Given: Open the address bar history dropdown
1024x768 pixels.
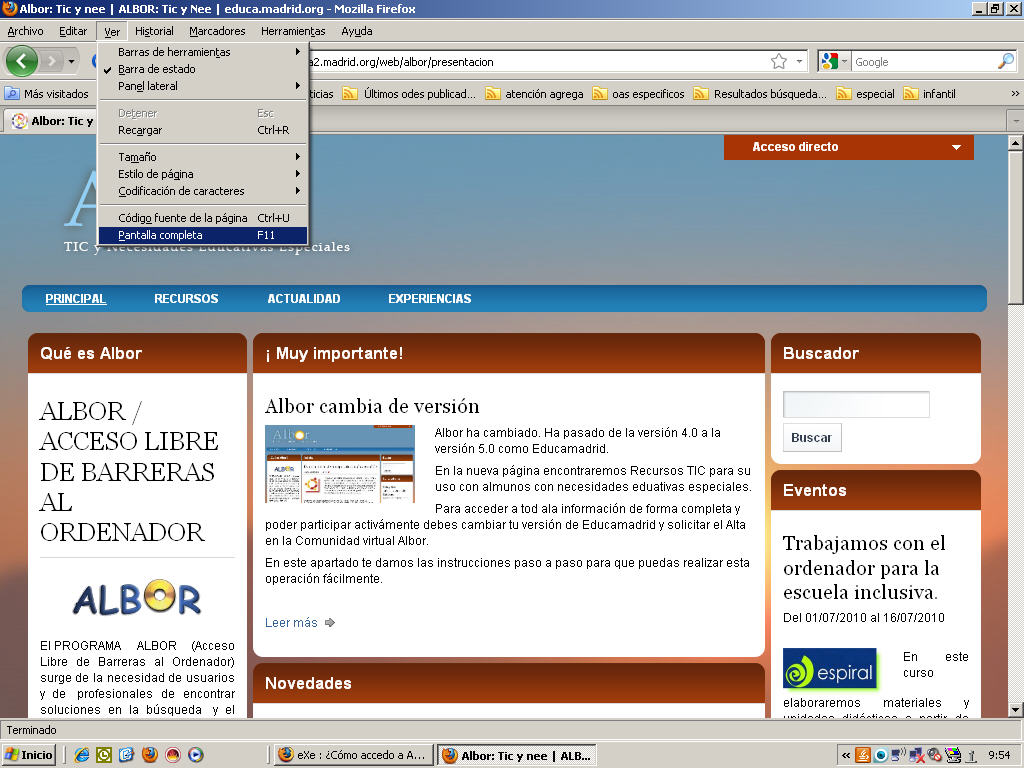Looking at the screenshot, I should pos(799,61).
